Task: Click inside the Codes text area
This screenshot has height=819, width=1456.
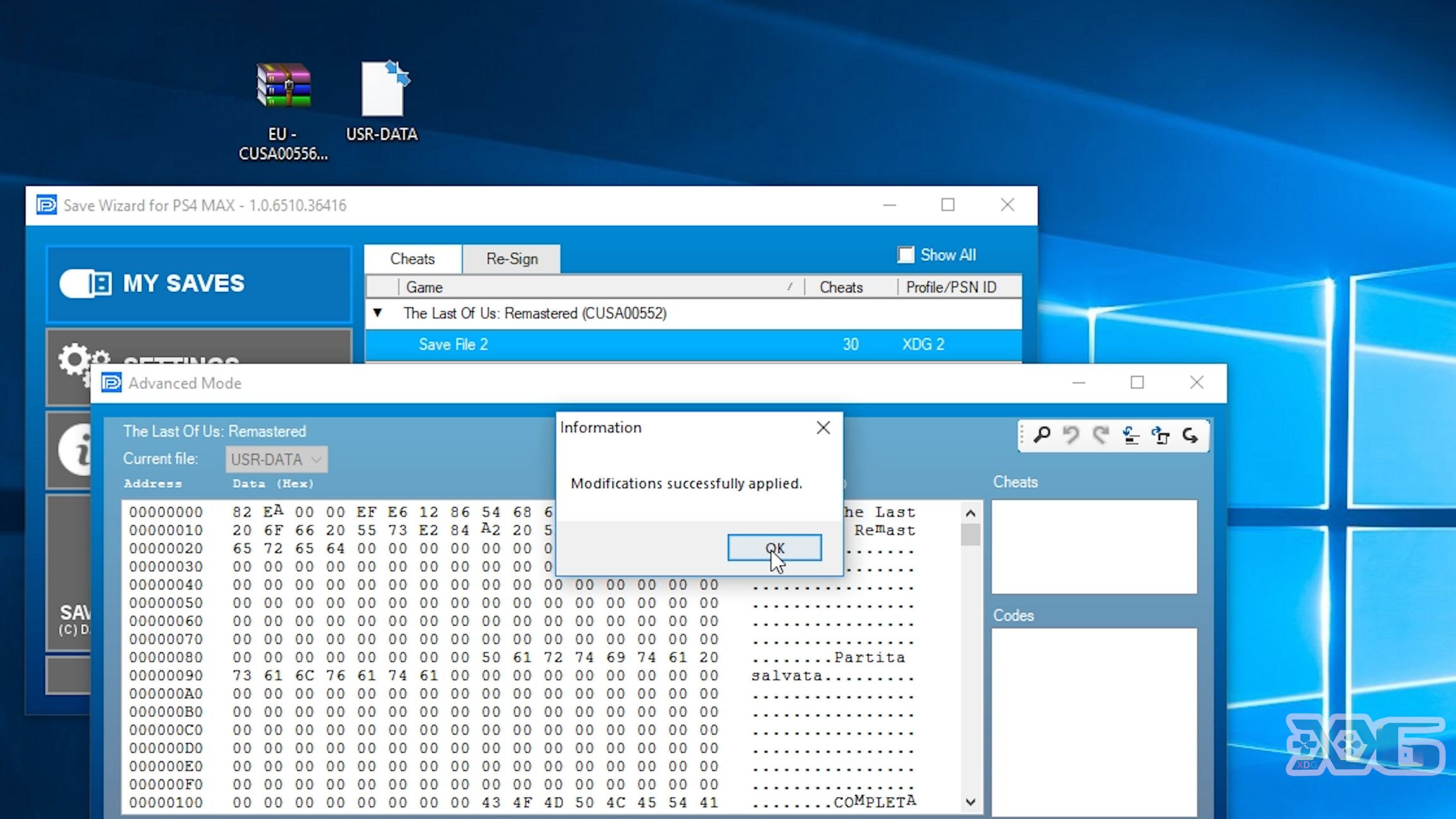Action: tap(1095, 722)
